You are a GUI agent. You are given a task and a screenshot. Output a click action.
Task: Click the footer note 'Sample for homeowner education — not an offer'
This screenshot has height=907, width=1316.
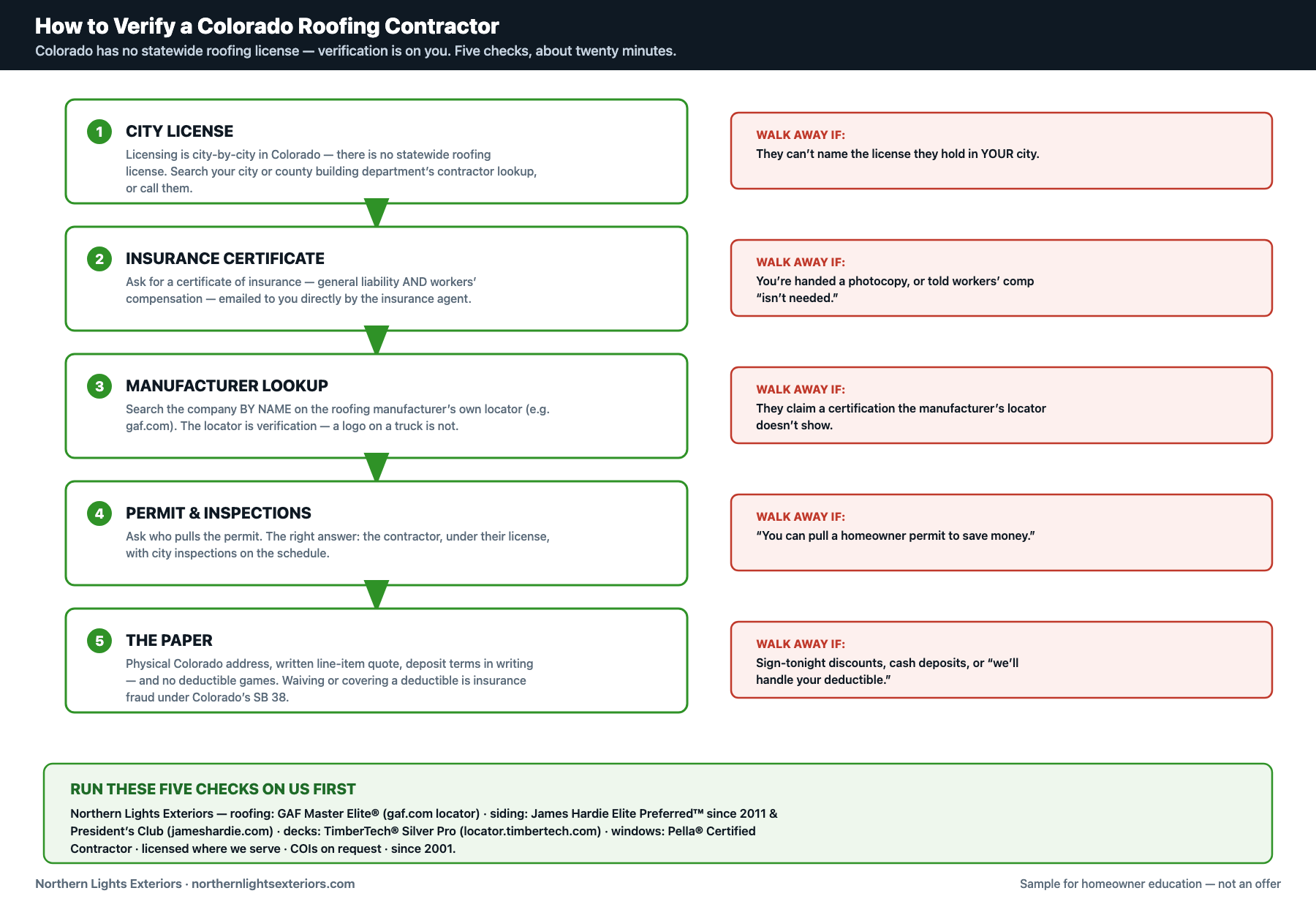tap(1150, 884)
